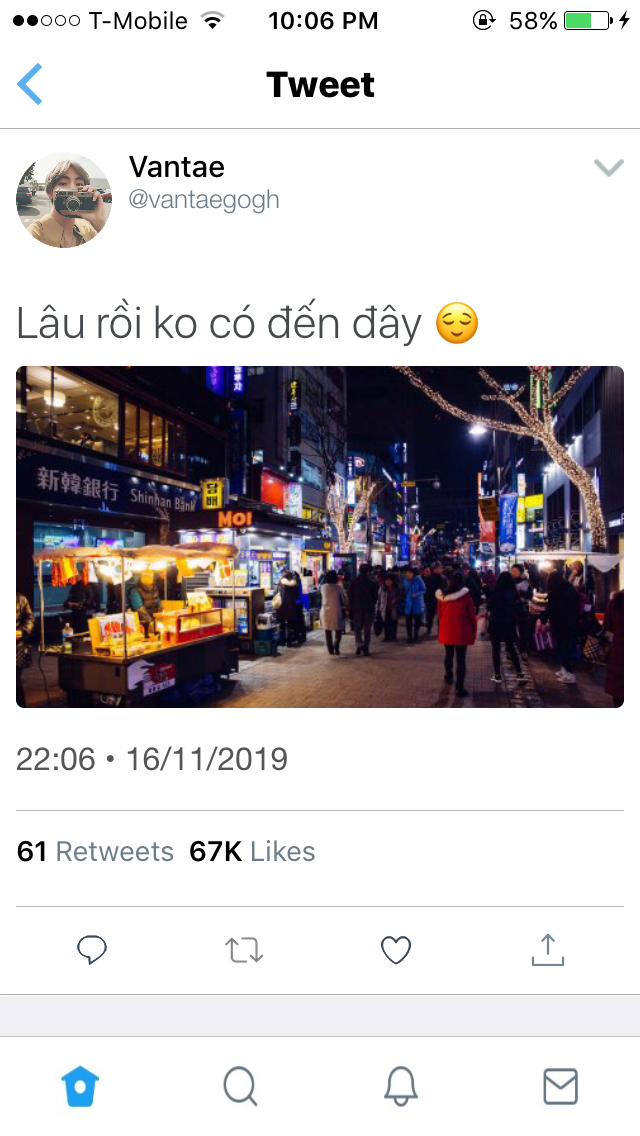
Task: Open the tweet options chevron menu
Action: pyautogui.click(x=608, y=168)
